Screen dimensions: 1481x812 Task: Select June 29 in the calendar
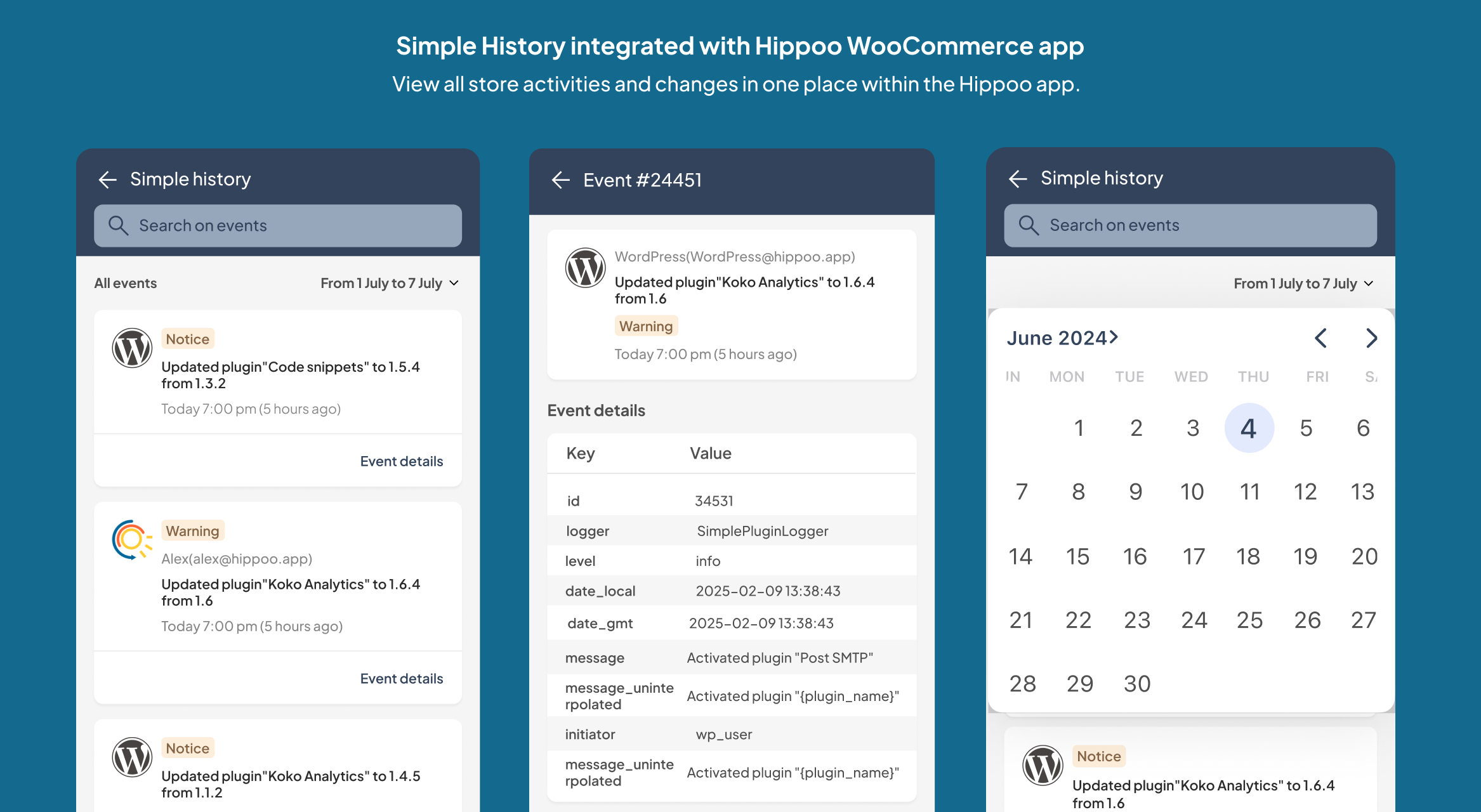1079,683
